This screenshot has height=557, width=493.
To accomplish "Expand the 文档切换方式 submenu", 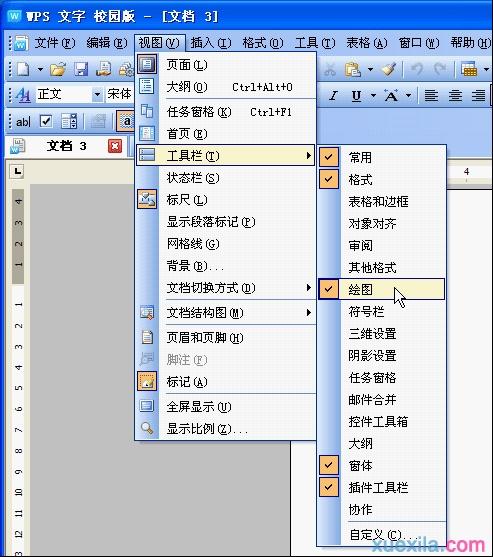I will coord(226,288).
